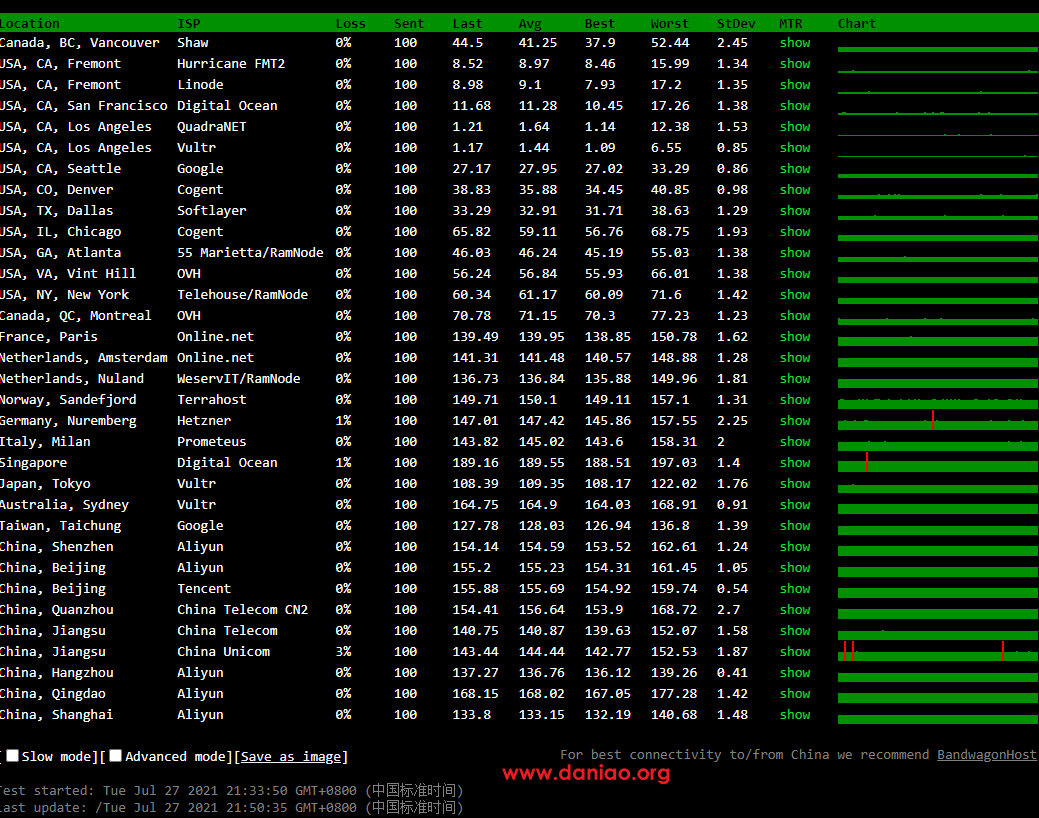Open the BandwagonHost recommendation link

pos(986,754)
